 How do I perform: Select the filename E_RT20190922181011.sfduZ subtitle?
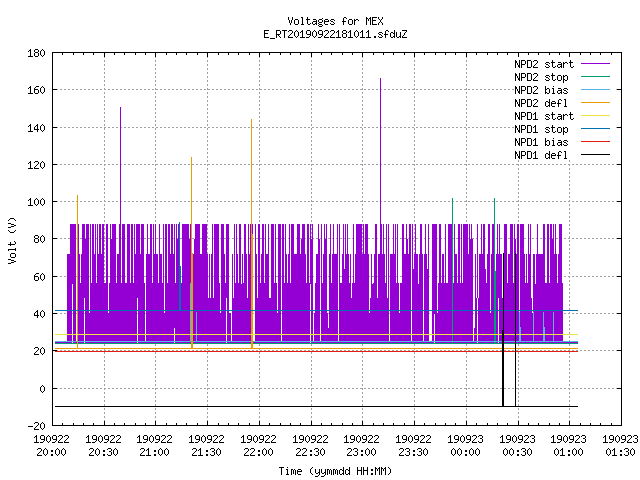[335, 34]
